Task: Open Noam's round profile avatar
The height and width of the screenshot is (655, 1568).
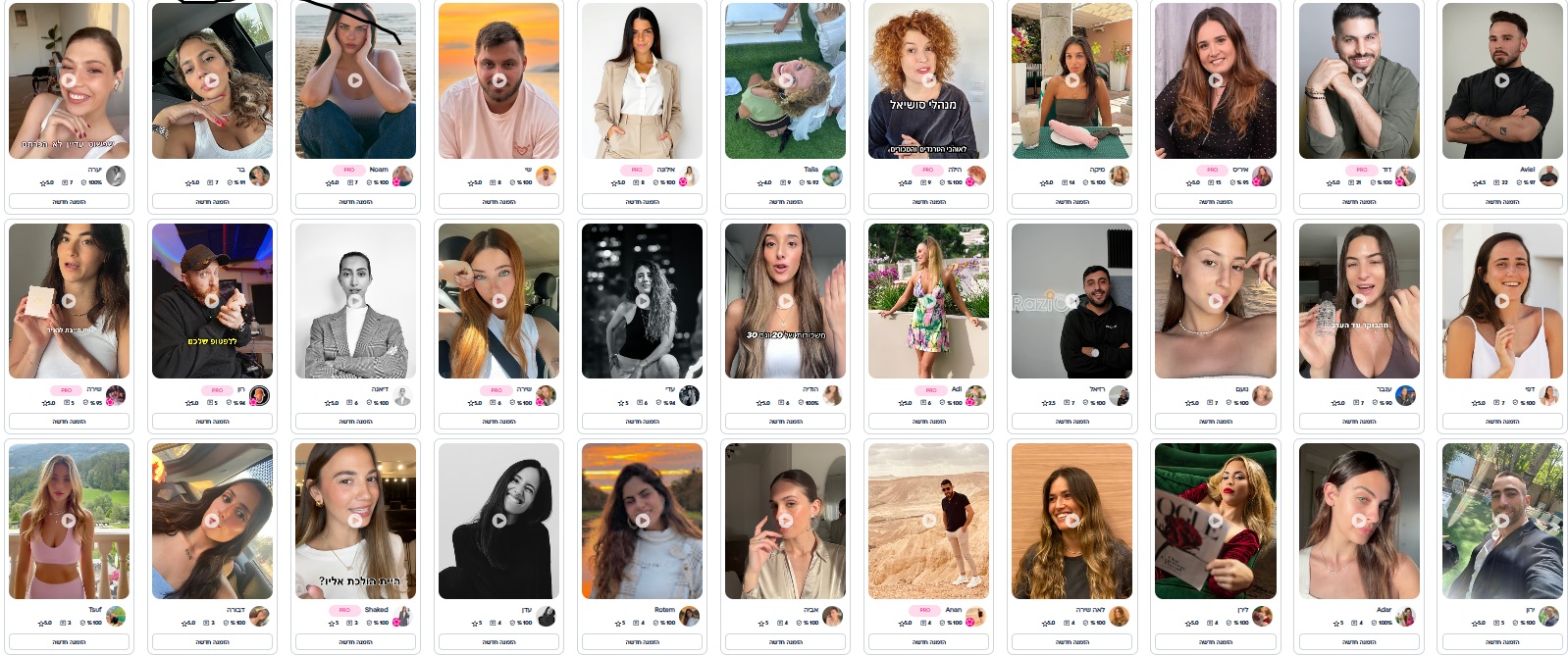Action: click(x=402, y=176)
